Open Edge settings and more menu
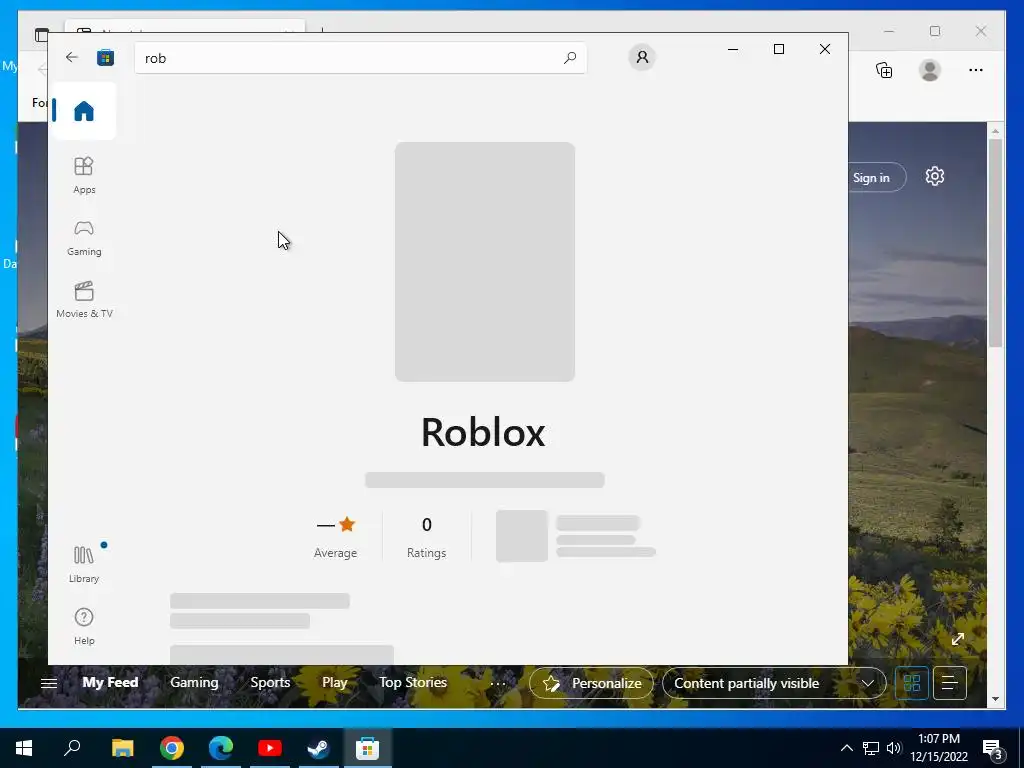 (976, 70)
